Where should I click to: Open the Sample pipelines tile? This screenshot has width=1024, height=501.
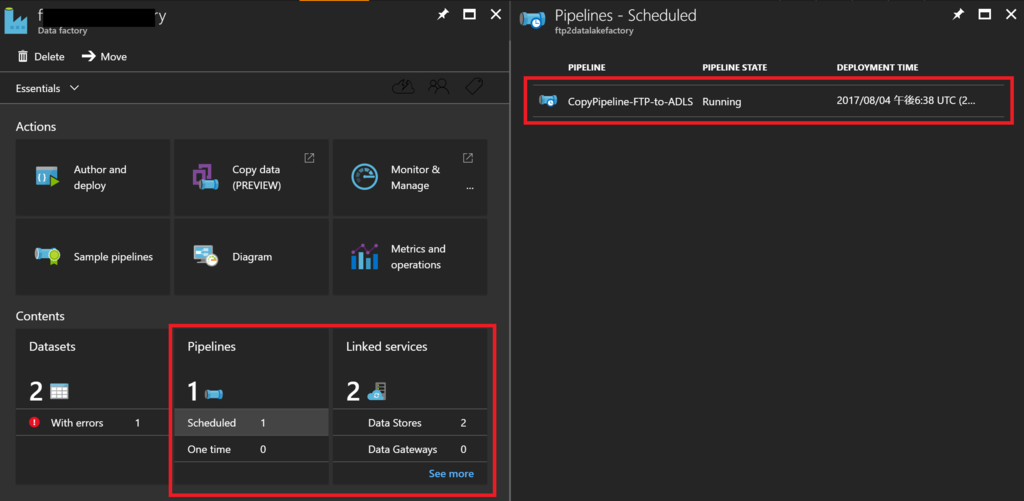coord(93,257)
